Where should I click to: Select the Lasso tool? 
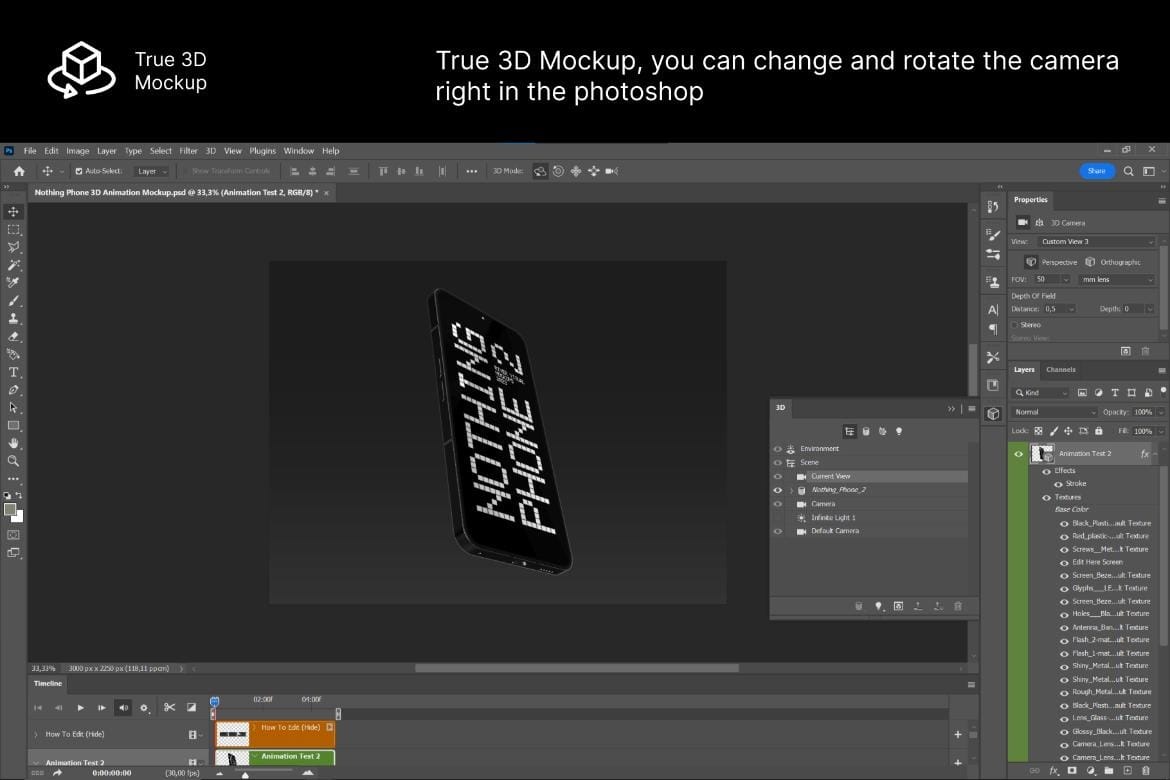[13, 246]
